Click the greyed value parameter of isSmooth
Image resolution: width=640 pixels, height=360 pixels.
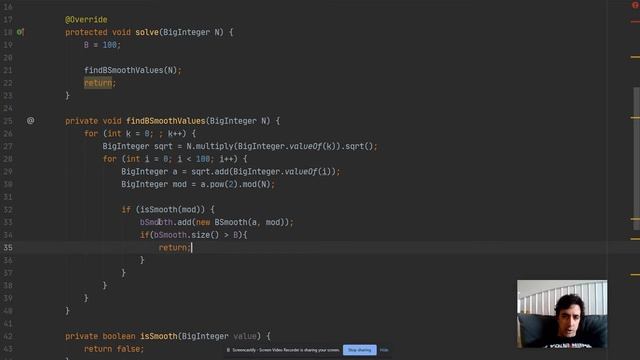pyautogui.click(x=244, y=336)
